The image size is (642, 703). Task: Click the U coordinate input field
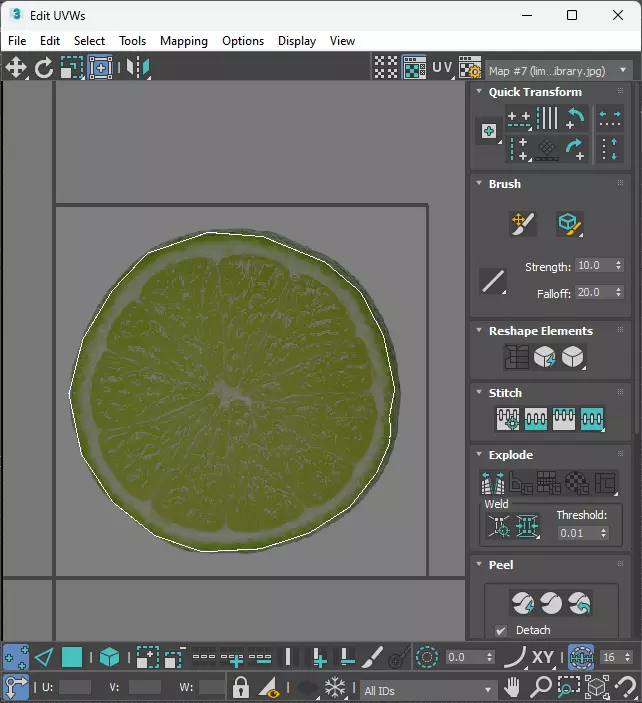(x=75, y=687)
